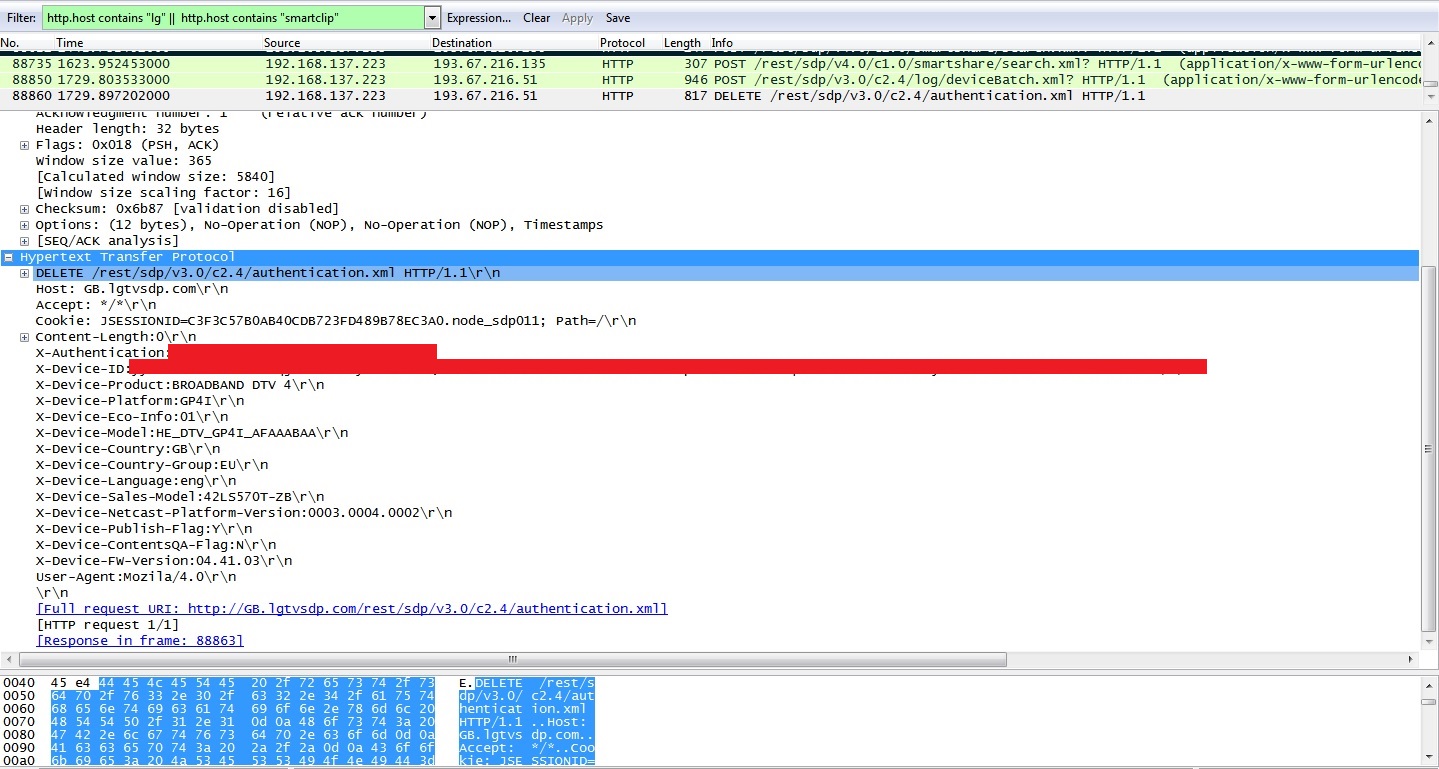Select X-Device-Product:BROADBAND DTV 4 line
This screenshot has width=1439, height=769.
coord(179,385)
